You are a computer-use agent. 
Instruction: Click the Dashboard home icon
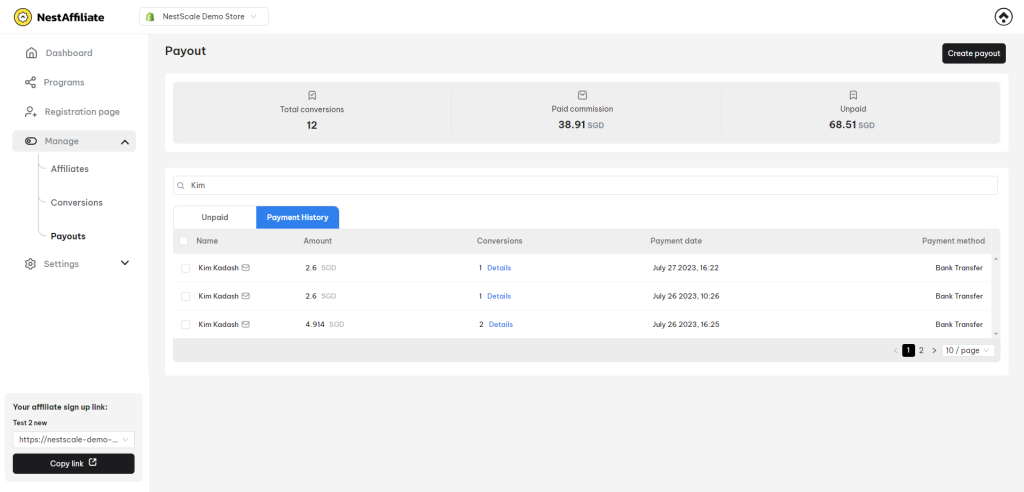pos(31,53)
